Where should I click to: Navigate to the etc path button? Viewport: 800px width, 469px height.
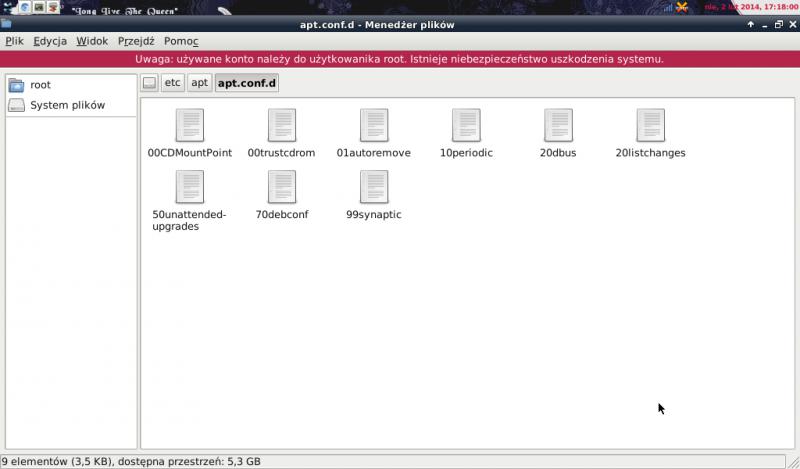172,82
